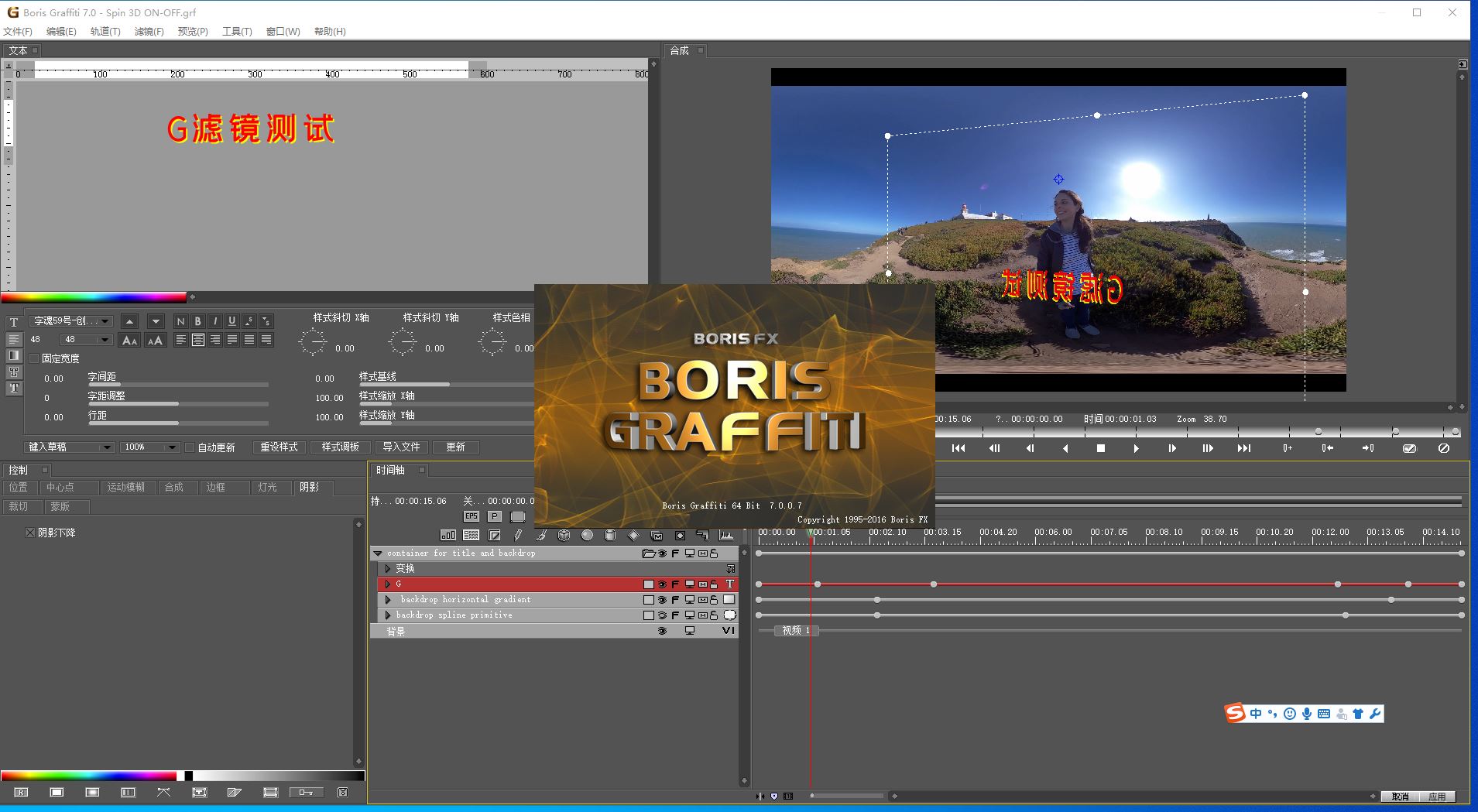Click the 更新 update button
The height and width of the screenshot is (812, 1478).
tap(455, 447)
